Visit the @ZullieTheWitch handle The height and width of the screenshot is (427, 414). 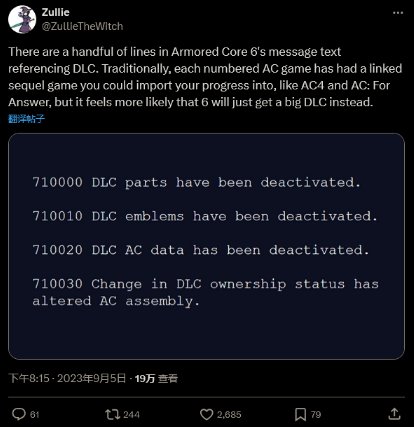coord(82,26)
